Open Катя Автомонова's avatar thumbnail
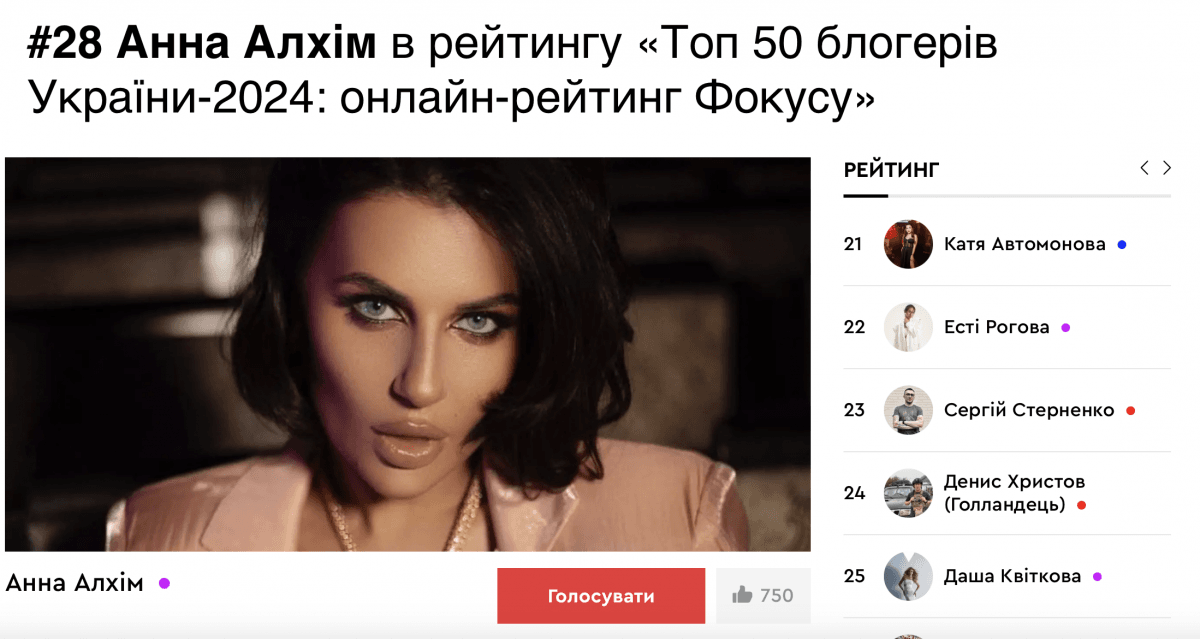The image size is (1200, 639). (x=908, y=244)
